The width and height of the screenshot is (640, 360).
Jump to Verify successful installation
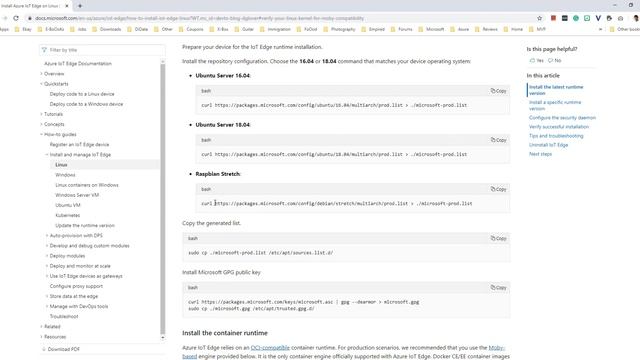tap(559, 127)
